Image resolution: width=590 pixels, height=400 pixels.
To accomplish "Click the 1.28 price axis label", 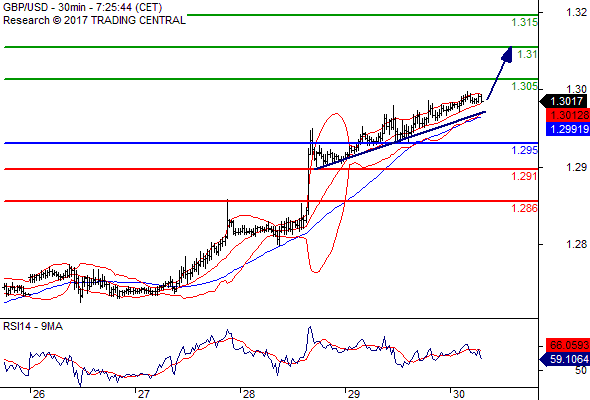I will point(576,244).
